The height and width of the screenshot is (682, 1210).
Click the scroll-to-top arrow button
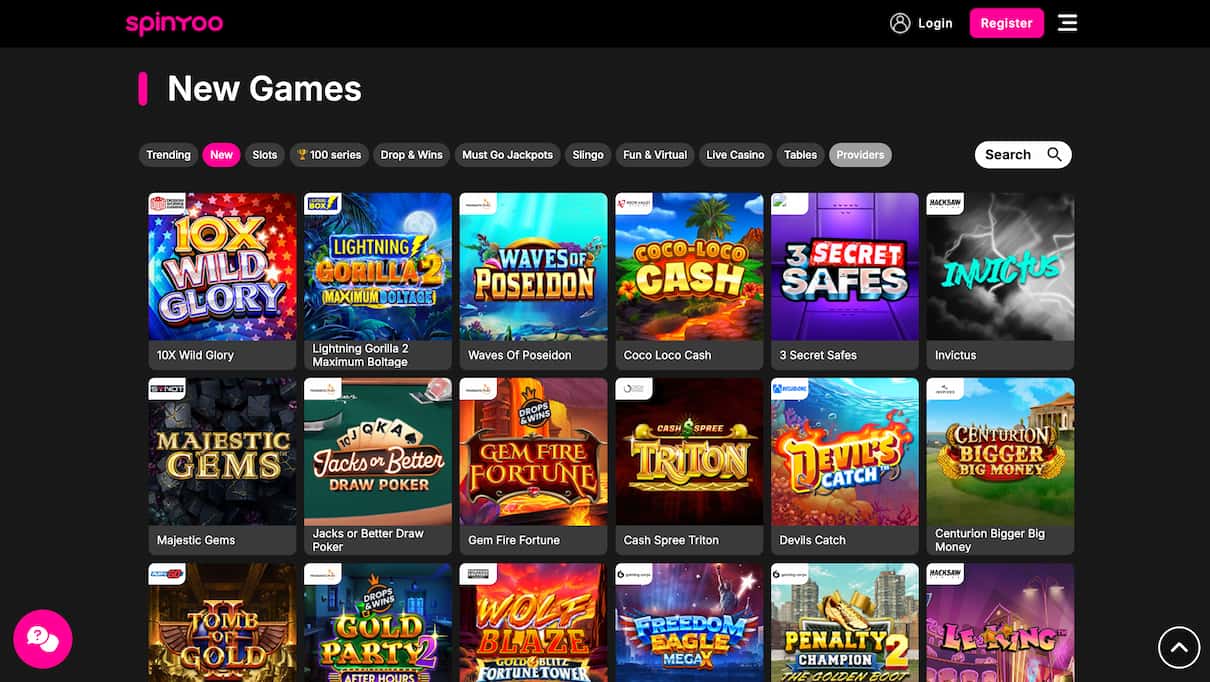(x=1179, y=647)
